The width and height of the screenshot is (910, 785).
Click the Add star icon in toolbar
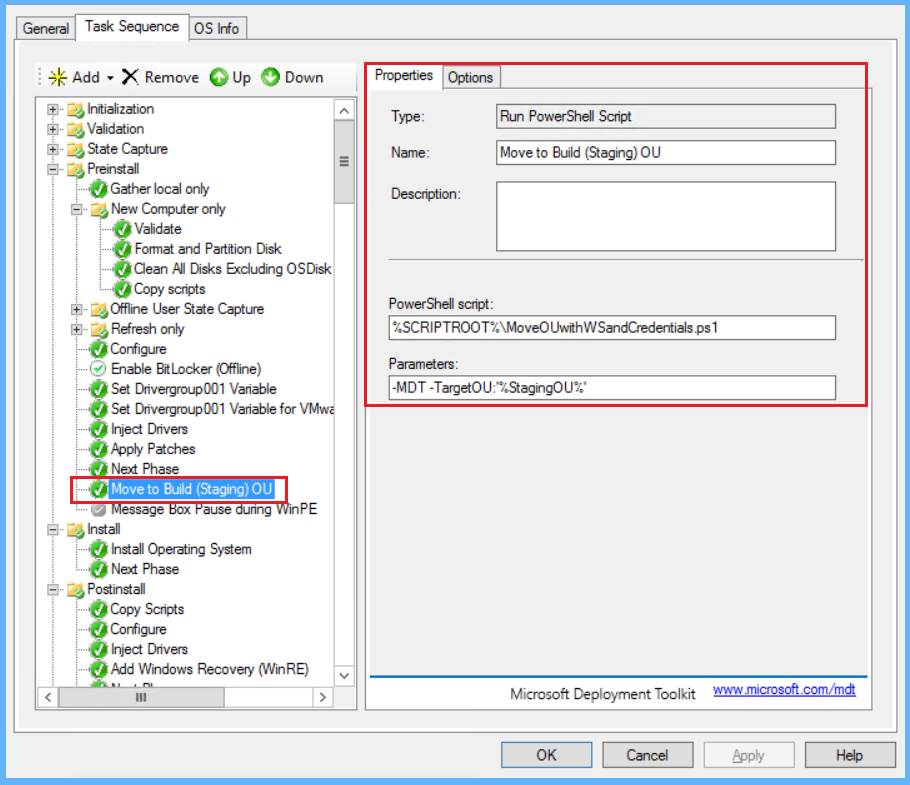[x=58, y=77]
